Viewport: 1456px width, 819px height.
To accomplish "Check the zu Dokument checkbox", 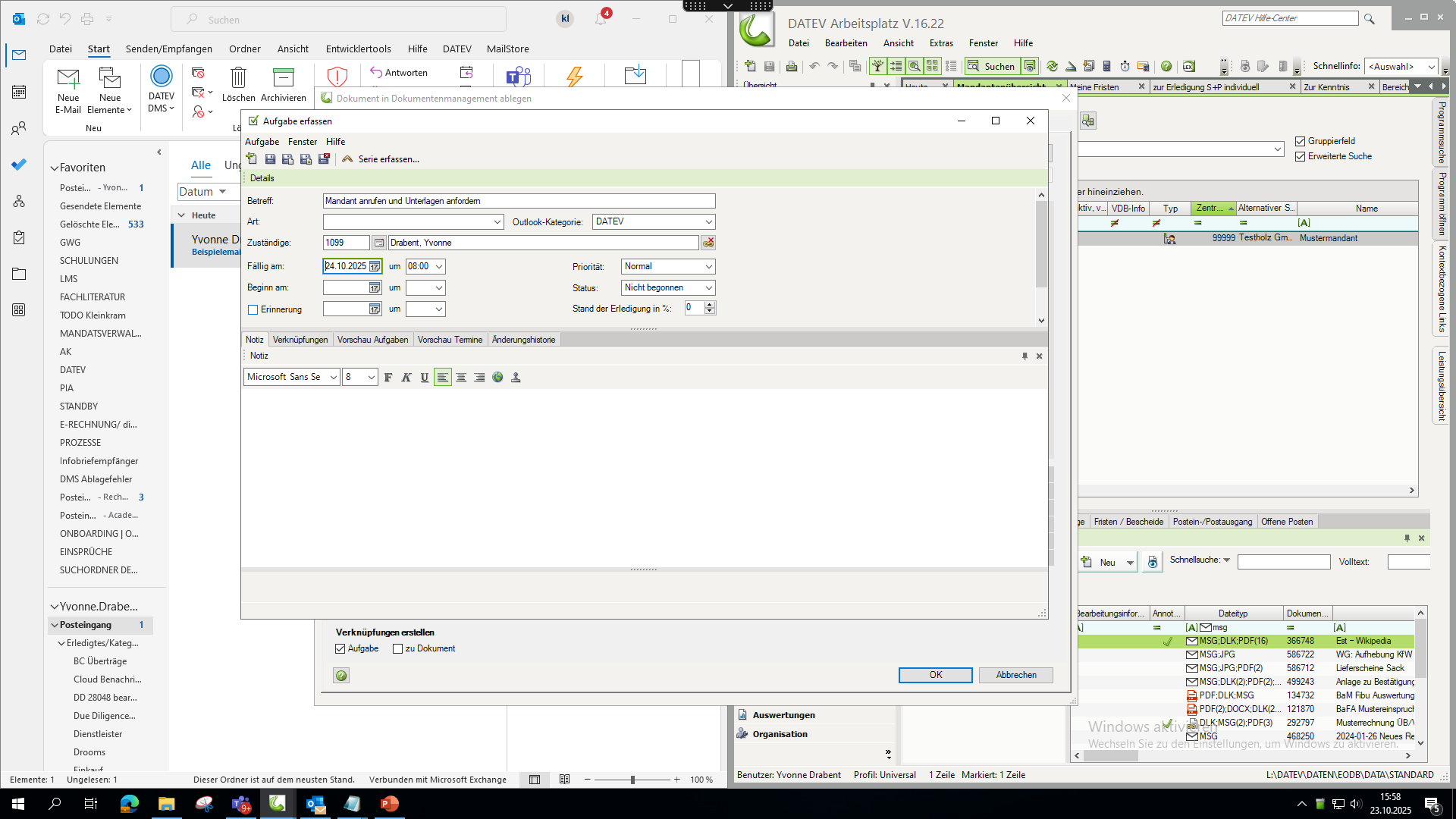I will pos(397,649).
